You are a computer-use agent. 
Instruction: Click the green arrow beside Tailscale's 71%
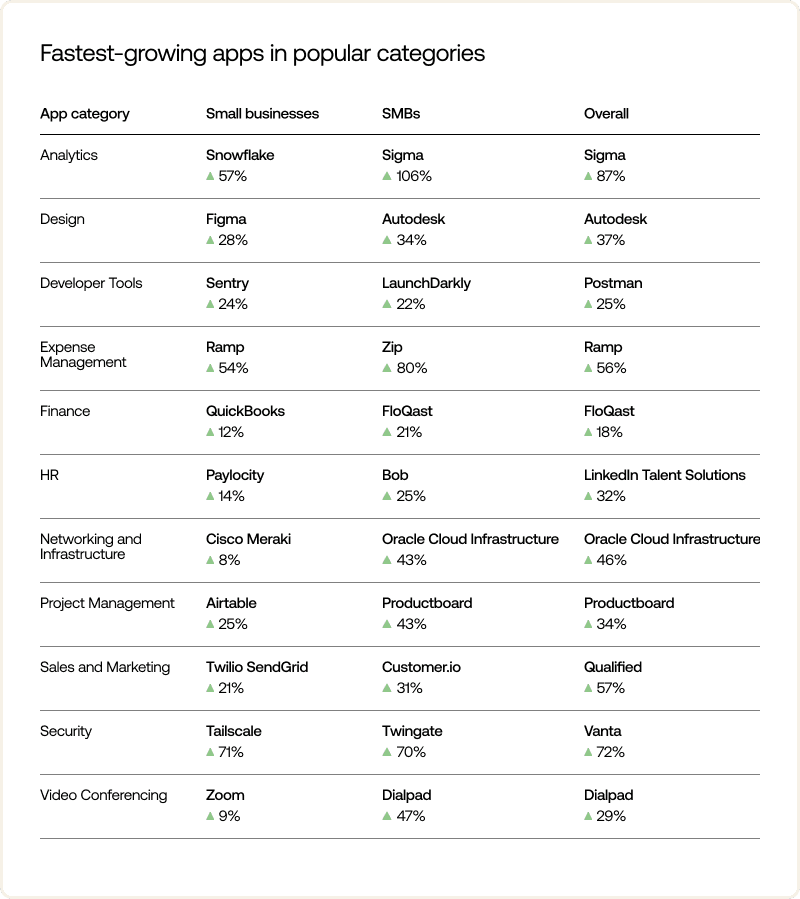pos(210,752)
